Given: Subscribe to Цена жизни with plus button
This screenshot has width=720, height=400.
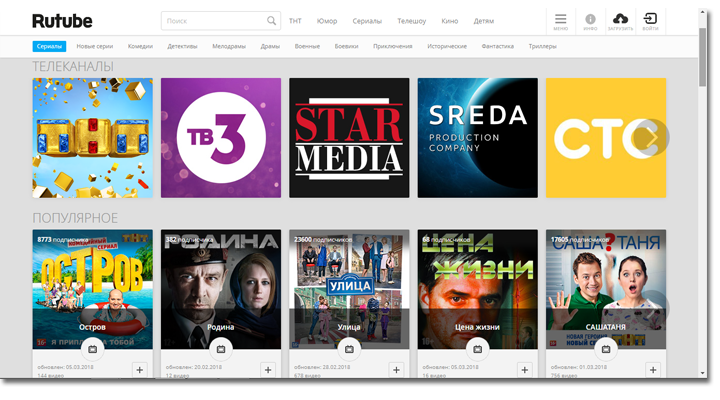Looking at the screenshot, I should click(525, 370).
